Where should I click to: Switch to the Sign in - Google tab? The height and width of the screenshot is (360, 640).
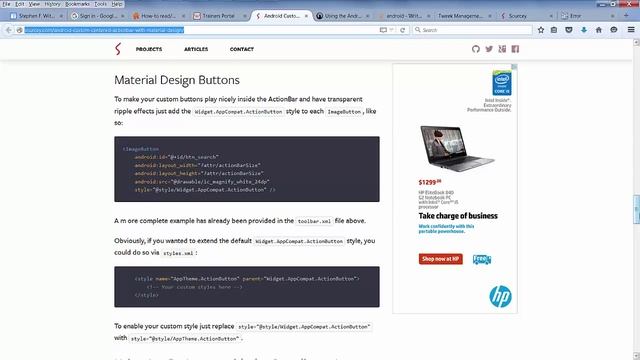98,16
